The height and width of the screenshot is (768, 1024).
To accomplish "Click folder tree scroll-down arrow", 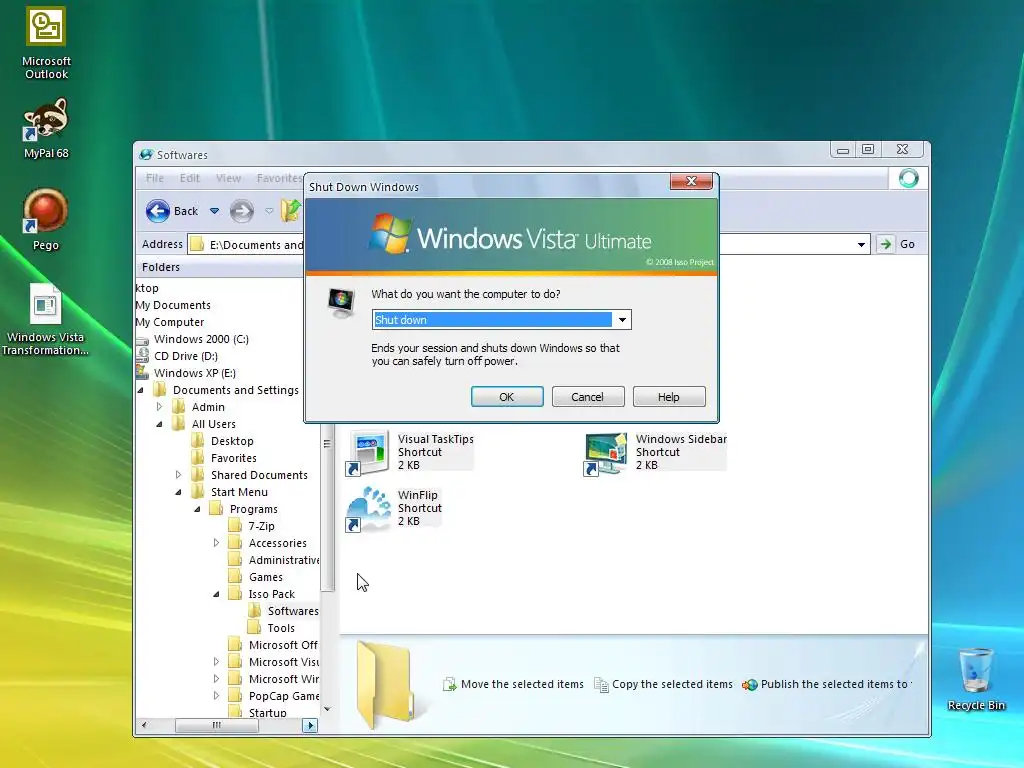I will click(327, 709).
